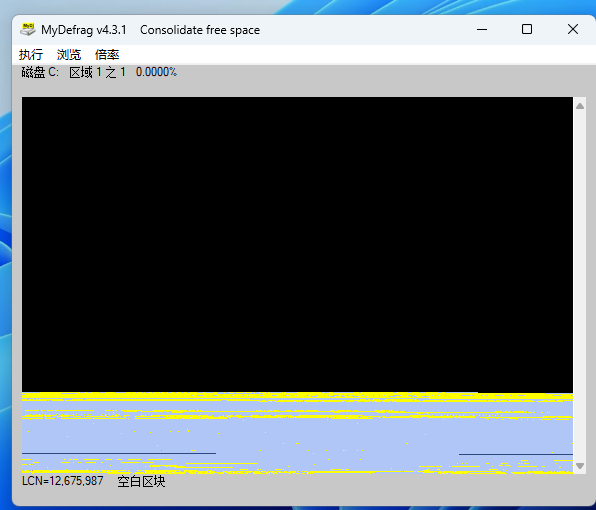Click the window title Consolidate free space
596x510 pixels.
click(200, 30)
